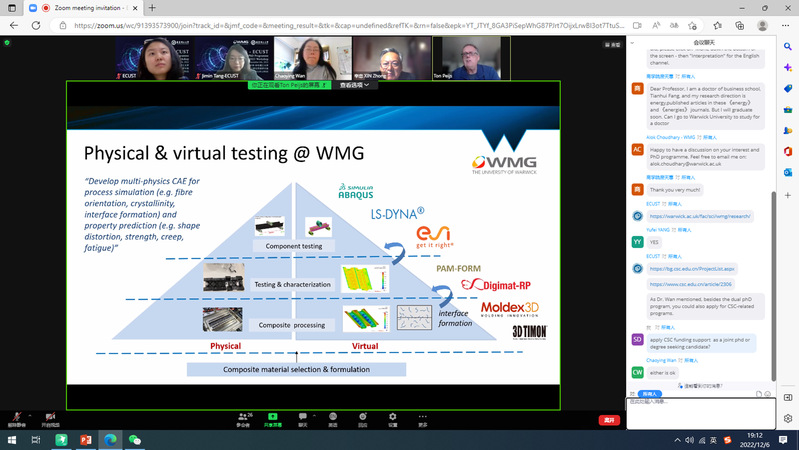Open Edge sidebar Tools briefcase icon

tap(788, 110)
